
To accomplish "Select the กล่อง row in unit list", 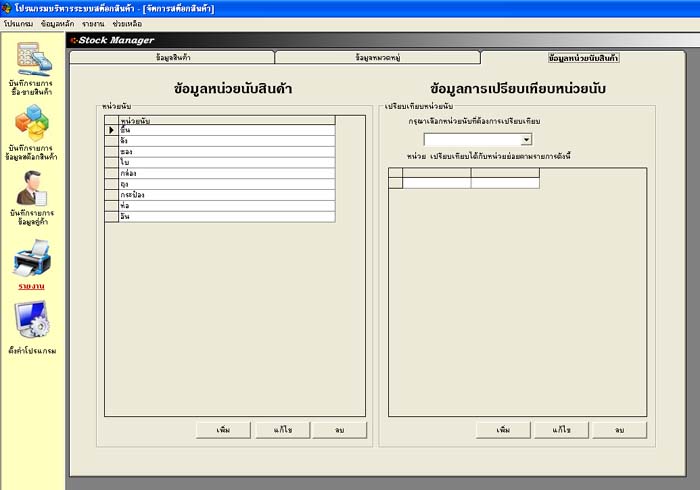I will [x=225, y=173].
